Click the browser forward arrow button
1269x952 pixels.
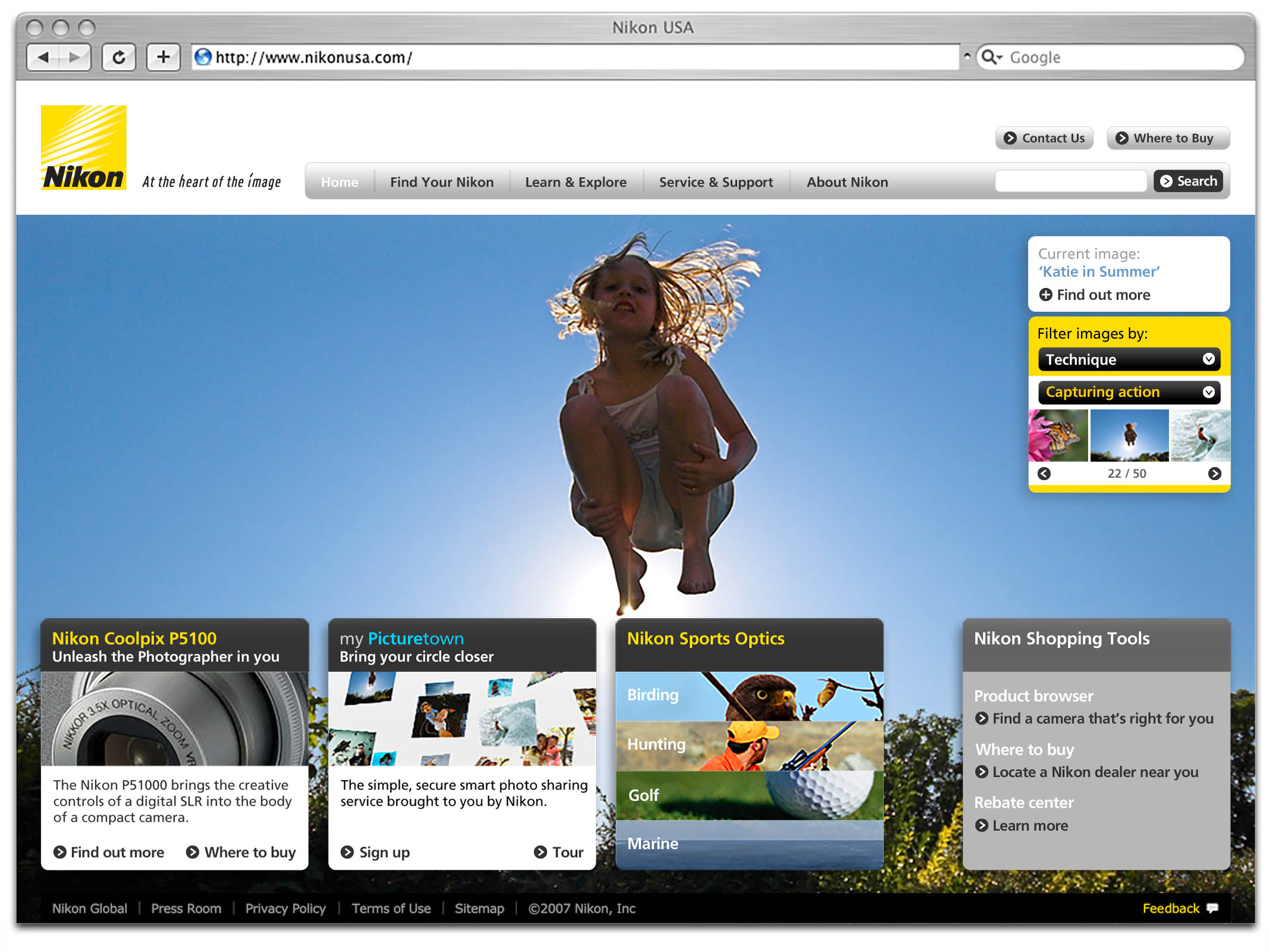click(x=75, y=58)
